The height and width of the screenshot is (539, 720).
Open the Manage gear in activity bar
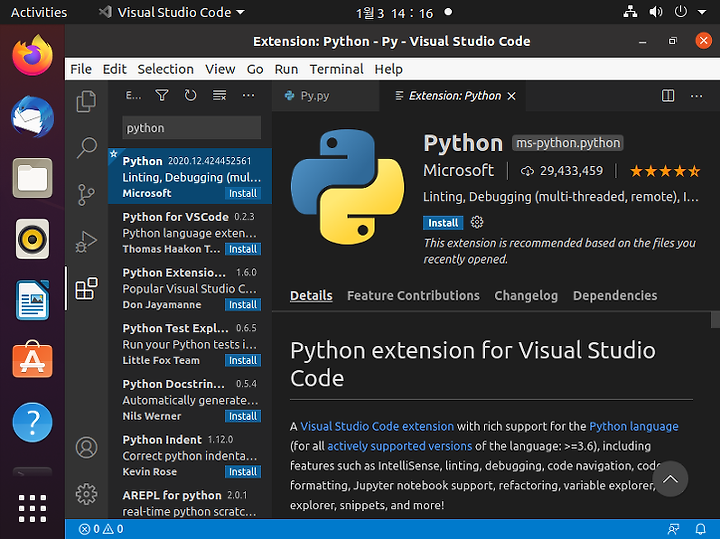pos(86,494)
